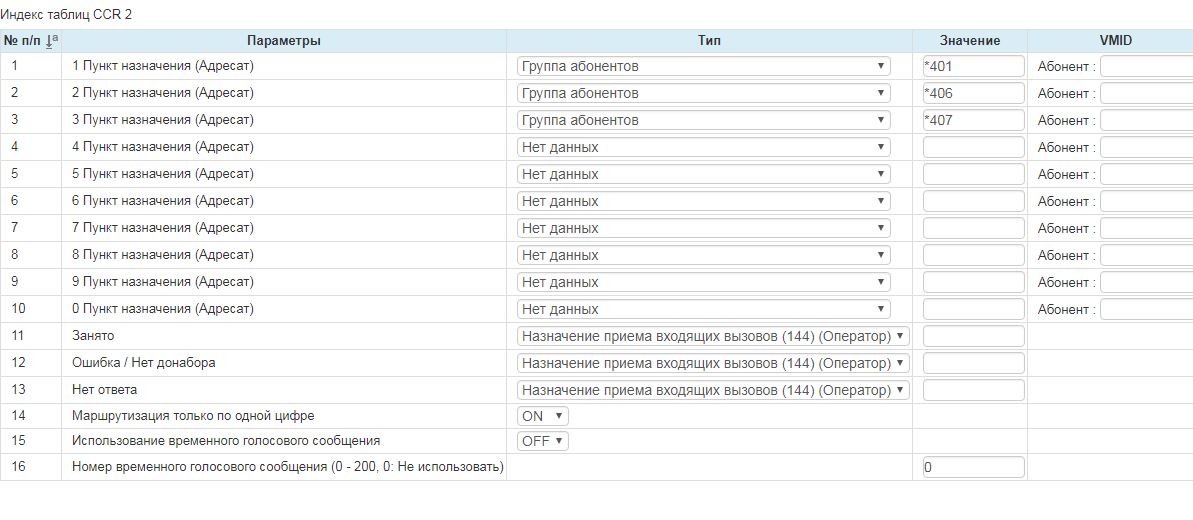Image resolution: width=1193 pixels, height=520 pixels.
Task: Toggle Использование временного голосового сообщения OFF selector
Action: click(542, 441)
